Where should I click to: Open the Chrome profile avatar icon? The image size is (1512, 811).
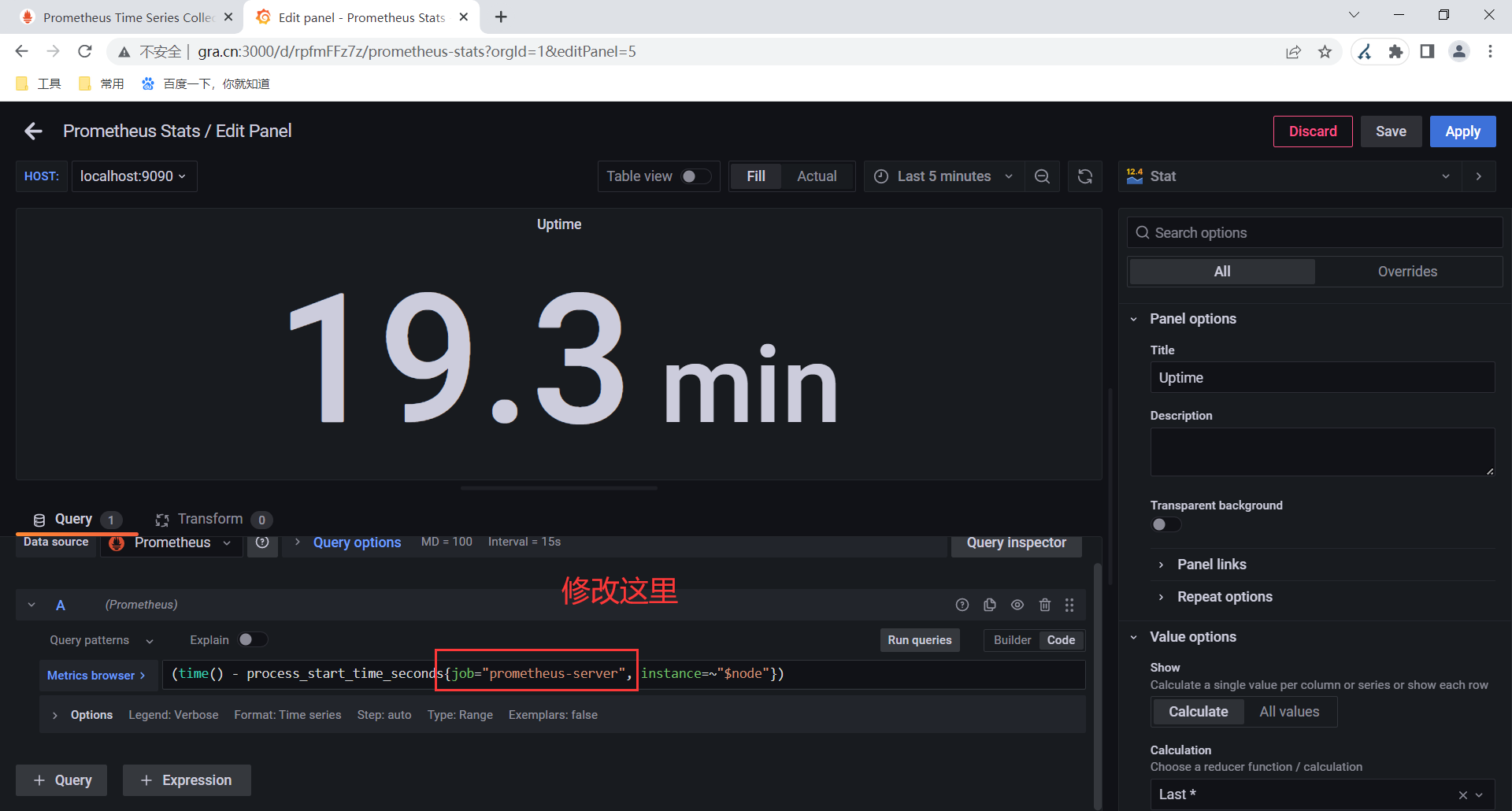(x=1459, y=52)
